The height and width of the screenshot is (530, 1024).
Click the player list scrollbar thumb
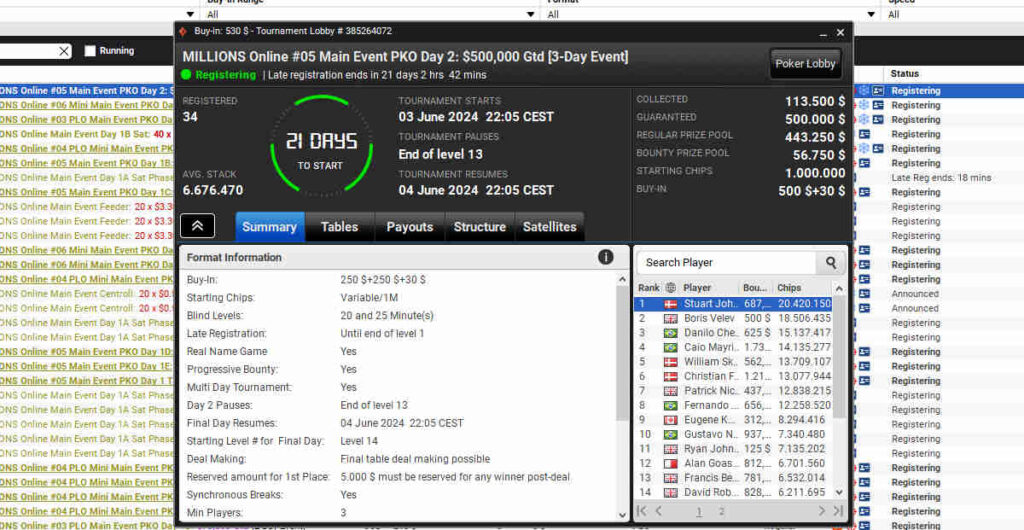[x=840, y=357]
